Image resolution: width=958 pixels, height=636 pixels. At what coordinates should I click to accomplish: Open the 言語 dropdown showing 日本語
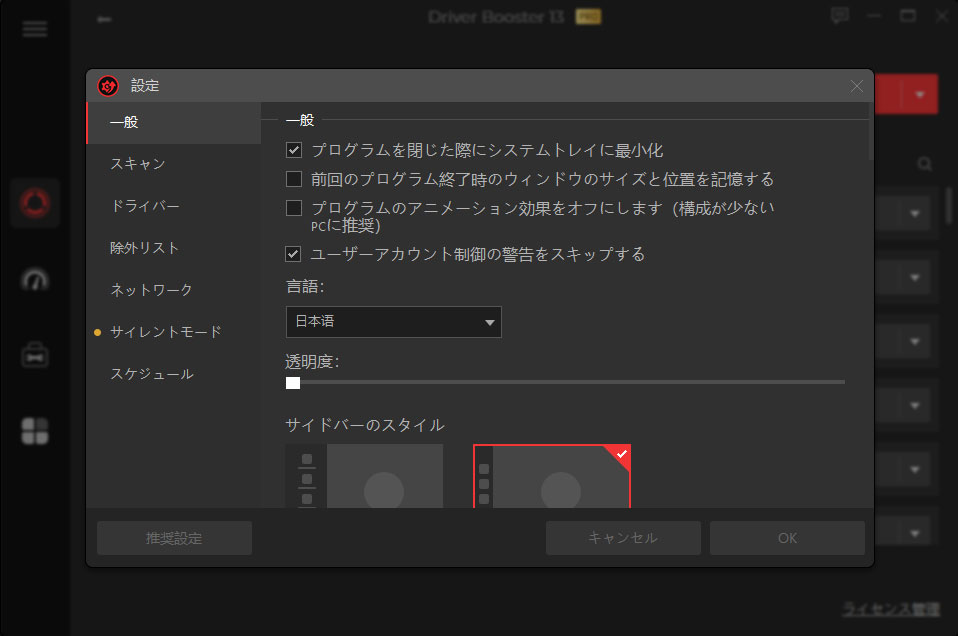pyautogui.click(x=393, y=322)
